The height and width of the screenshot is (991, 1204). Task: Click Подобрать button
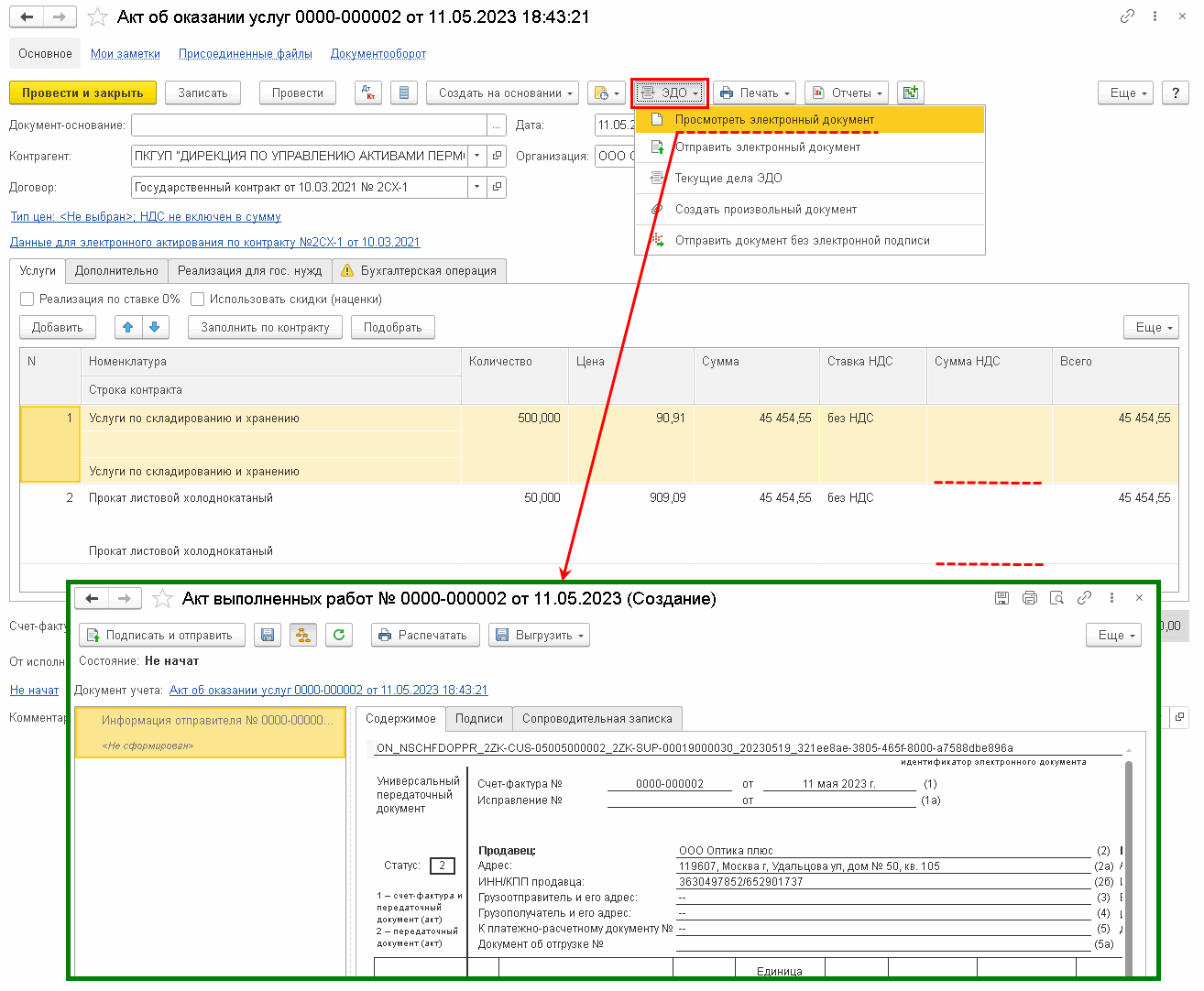click(x=392, y=327)
